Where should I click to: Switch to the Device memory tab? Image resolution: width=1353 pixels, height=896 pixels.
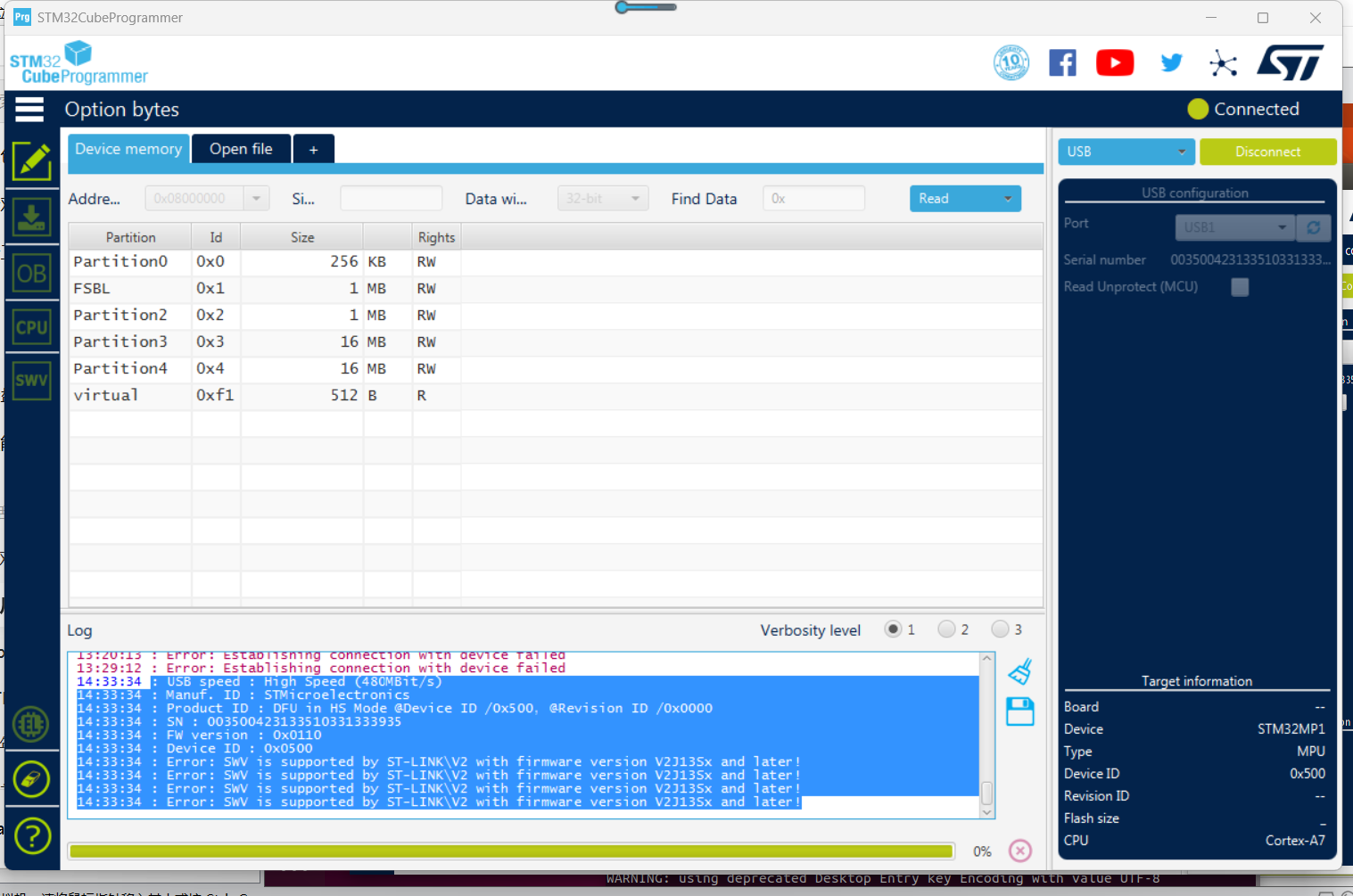point(128,149)
